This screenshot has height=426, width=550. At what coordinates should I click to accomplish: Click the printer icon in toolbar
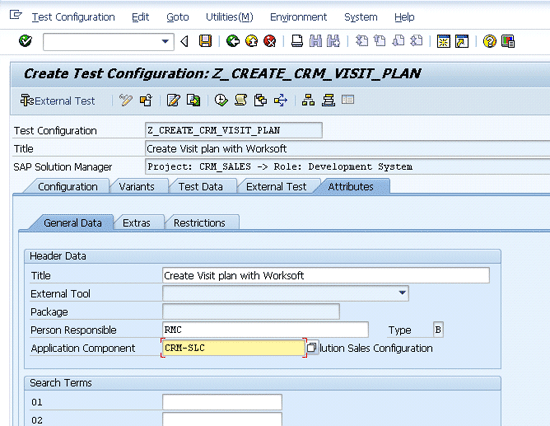click(x=297, y=41)
